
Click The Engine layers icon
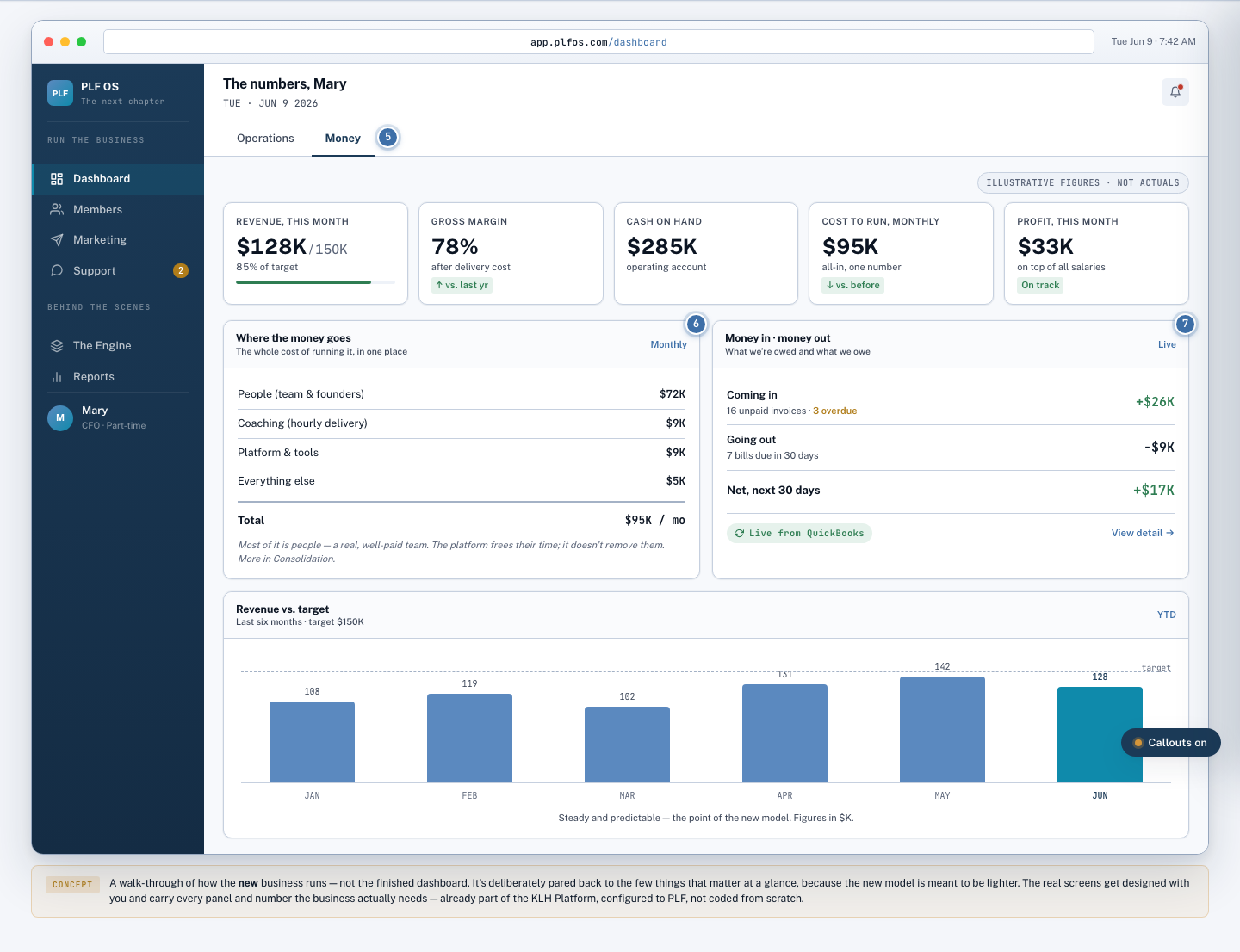(57, 346)
